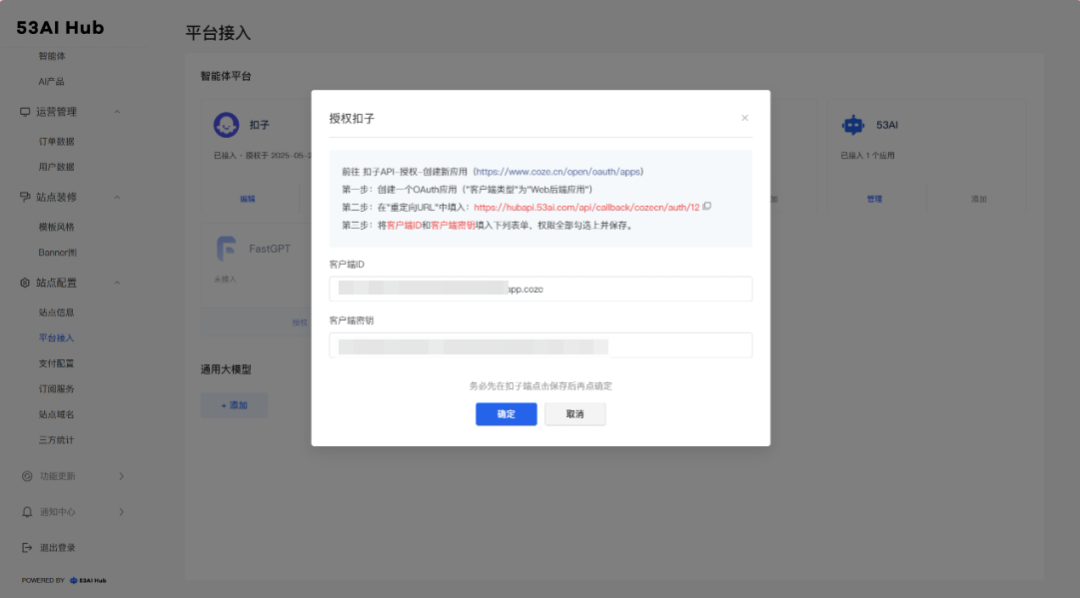
Task: Open the Banner图 menu item
Action: 58,252
